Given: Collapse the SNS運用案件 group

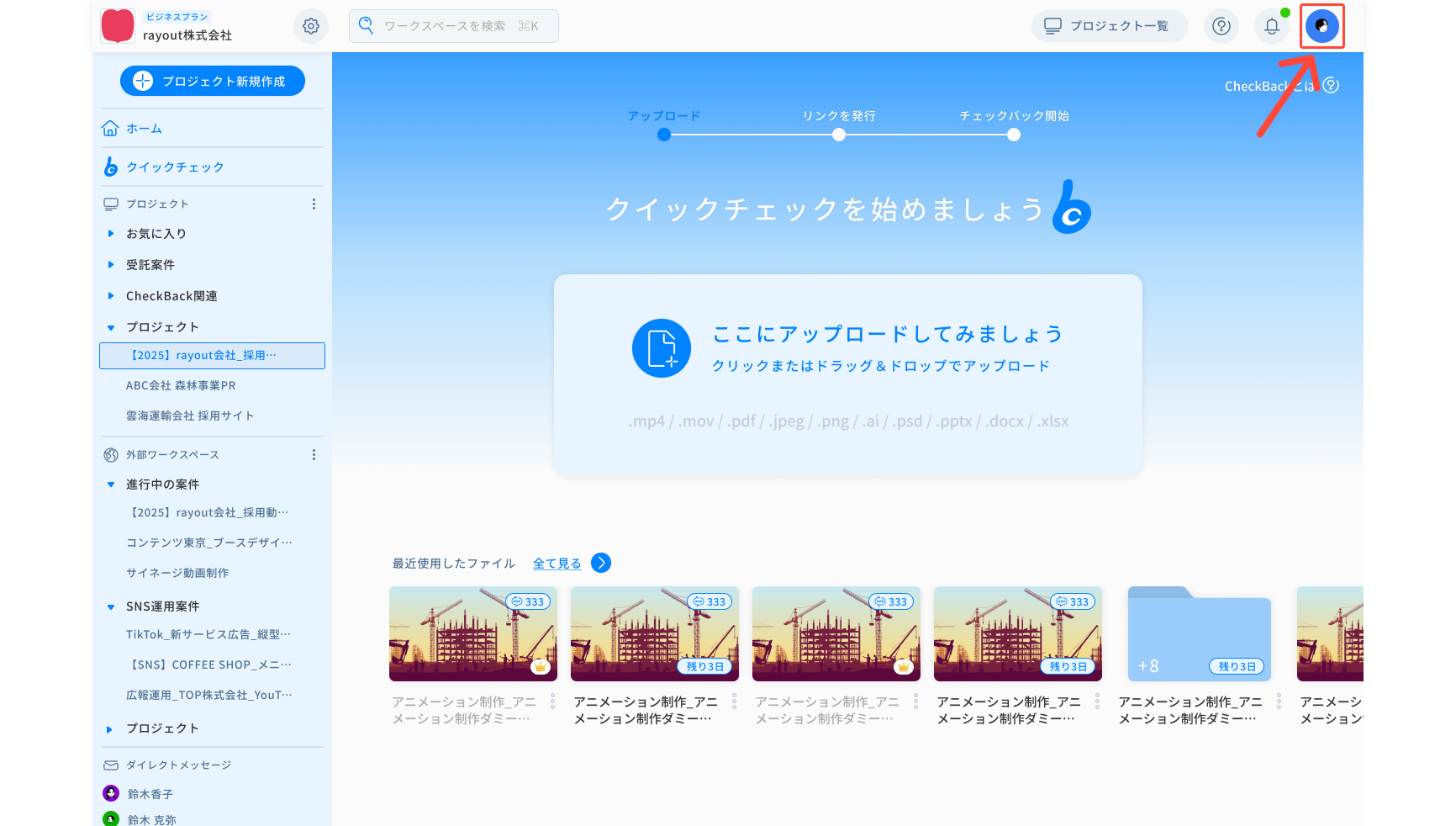Looking at the screenshot, I should pos(110,606).
